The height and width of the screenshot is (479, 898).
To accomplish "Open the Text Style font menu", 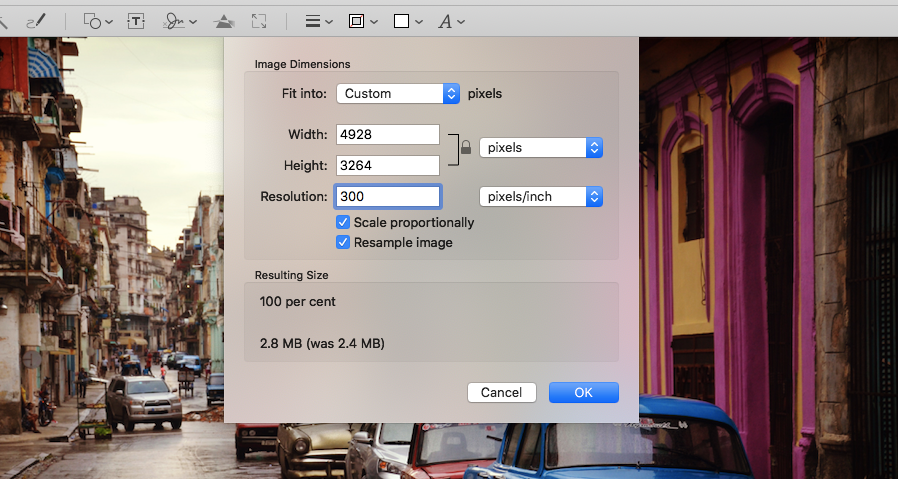I will pyautogui.click(x=451, y=20).
